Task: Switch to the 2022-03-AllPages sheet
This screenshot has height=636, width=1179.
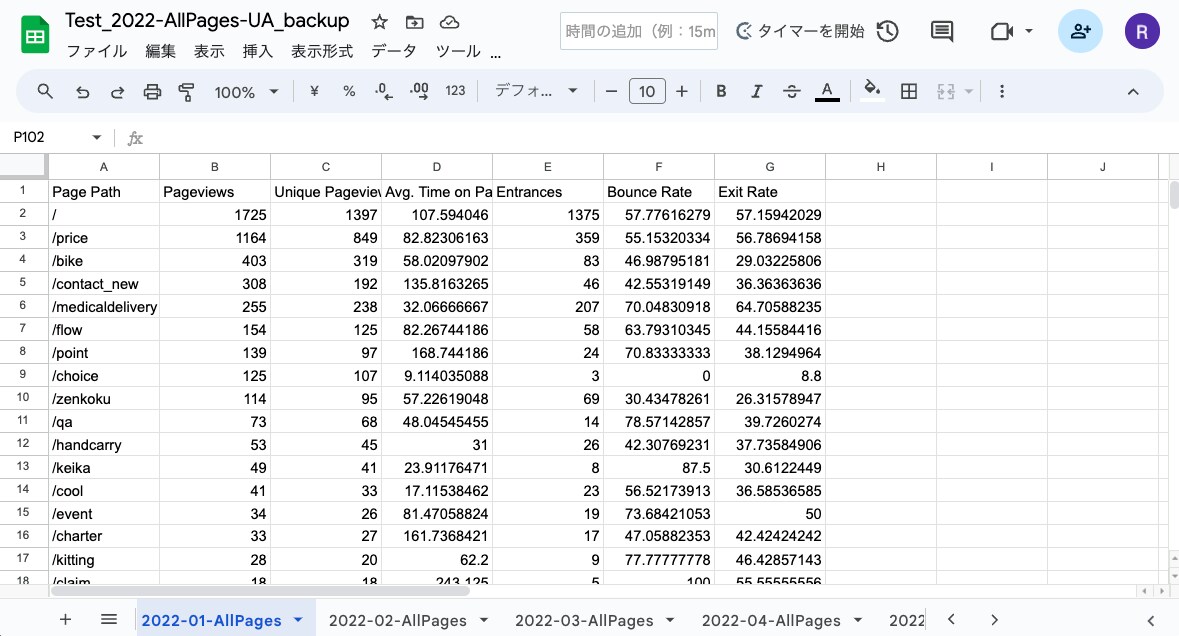Action: click(x=583, y=620)
